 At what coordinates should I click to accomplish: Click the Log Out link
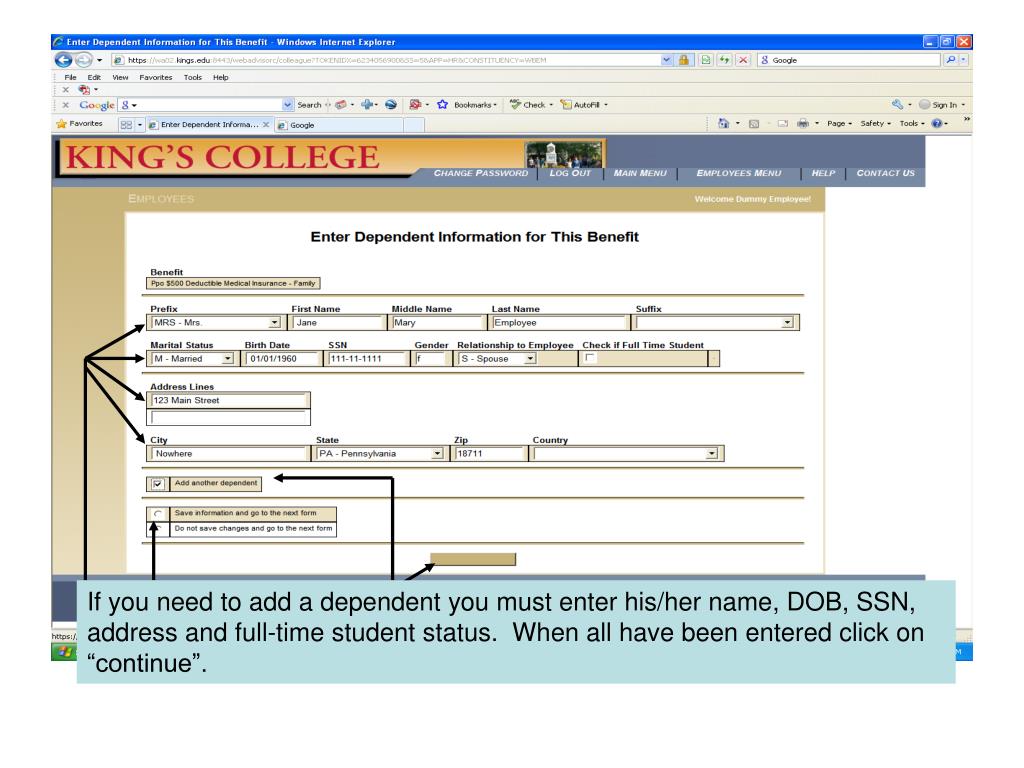(x=569, y=173)
